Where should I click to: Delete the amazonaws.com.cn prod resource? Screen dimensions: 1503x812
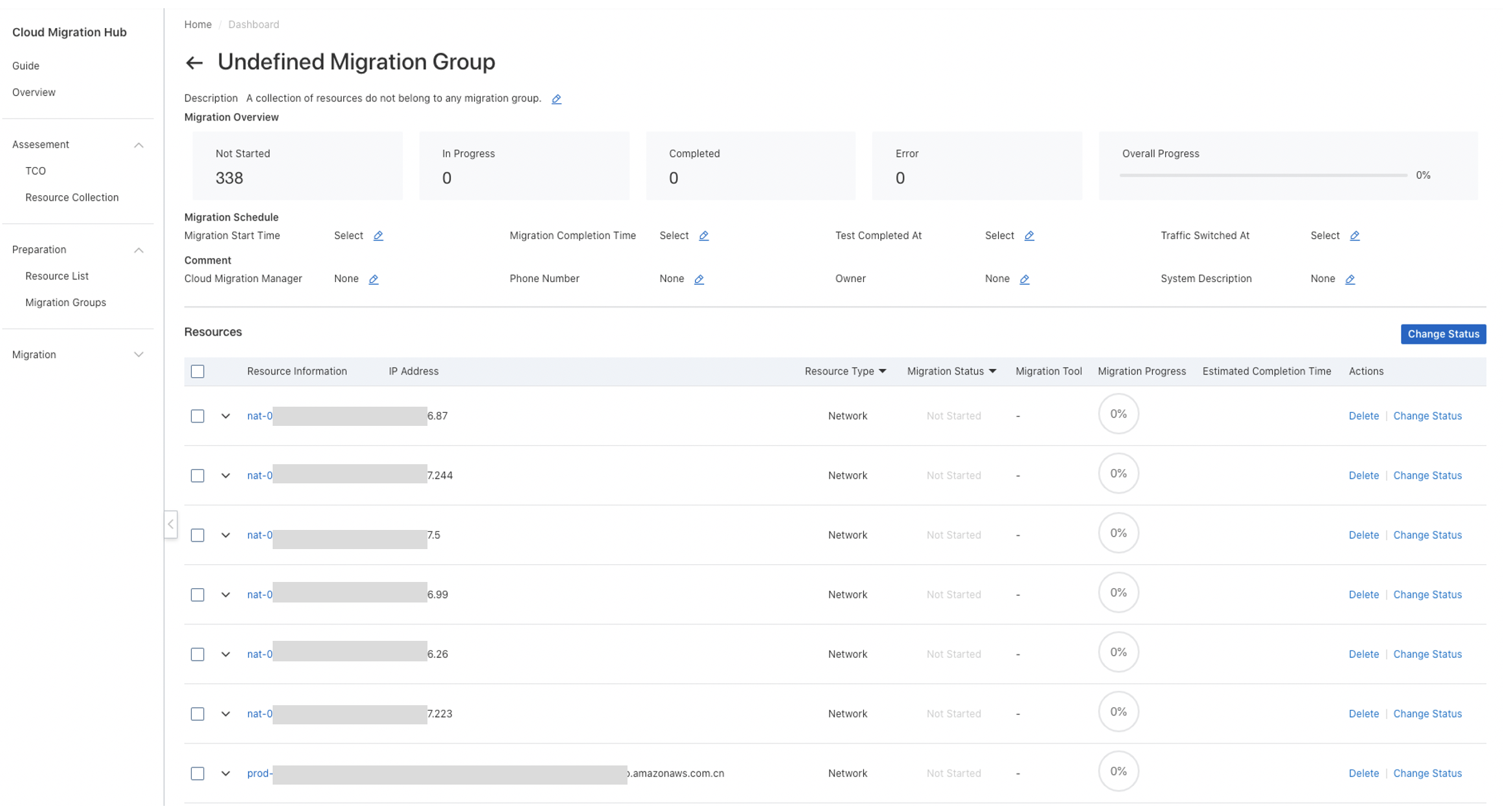[1363, 774]
